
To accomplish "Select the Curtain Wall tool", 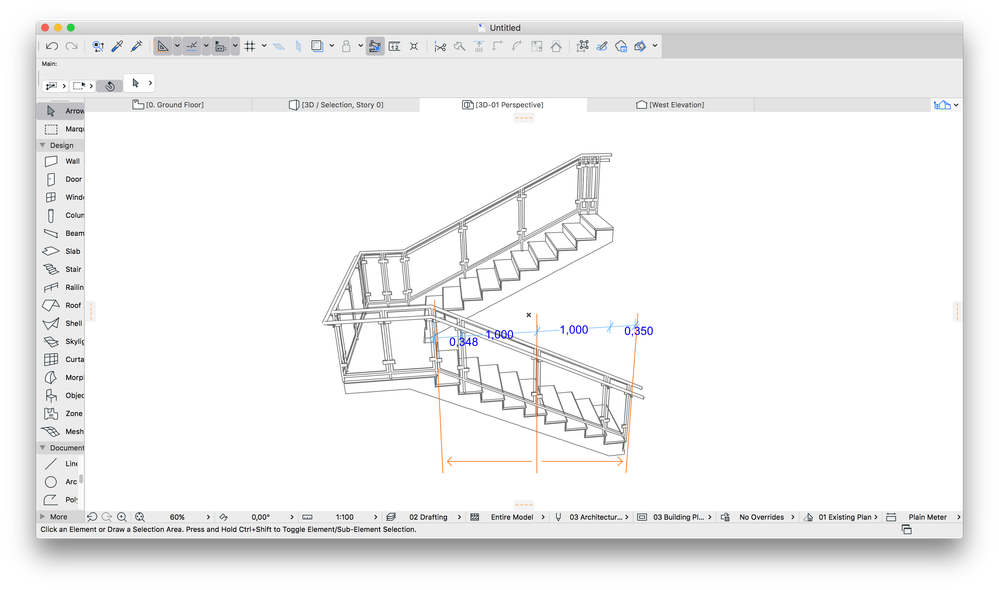I will (61, 359).
